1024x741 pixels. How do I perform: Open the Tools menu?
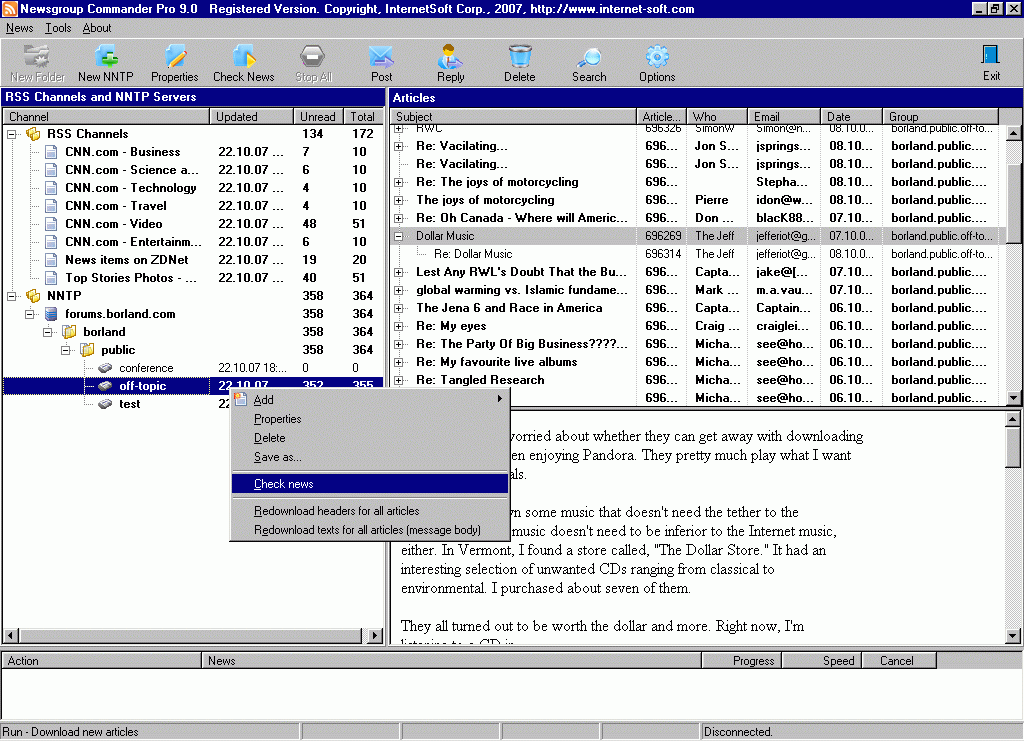click(x=58, y=28)
